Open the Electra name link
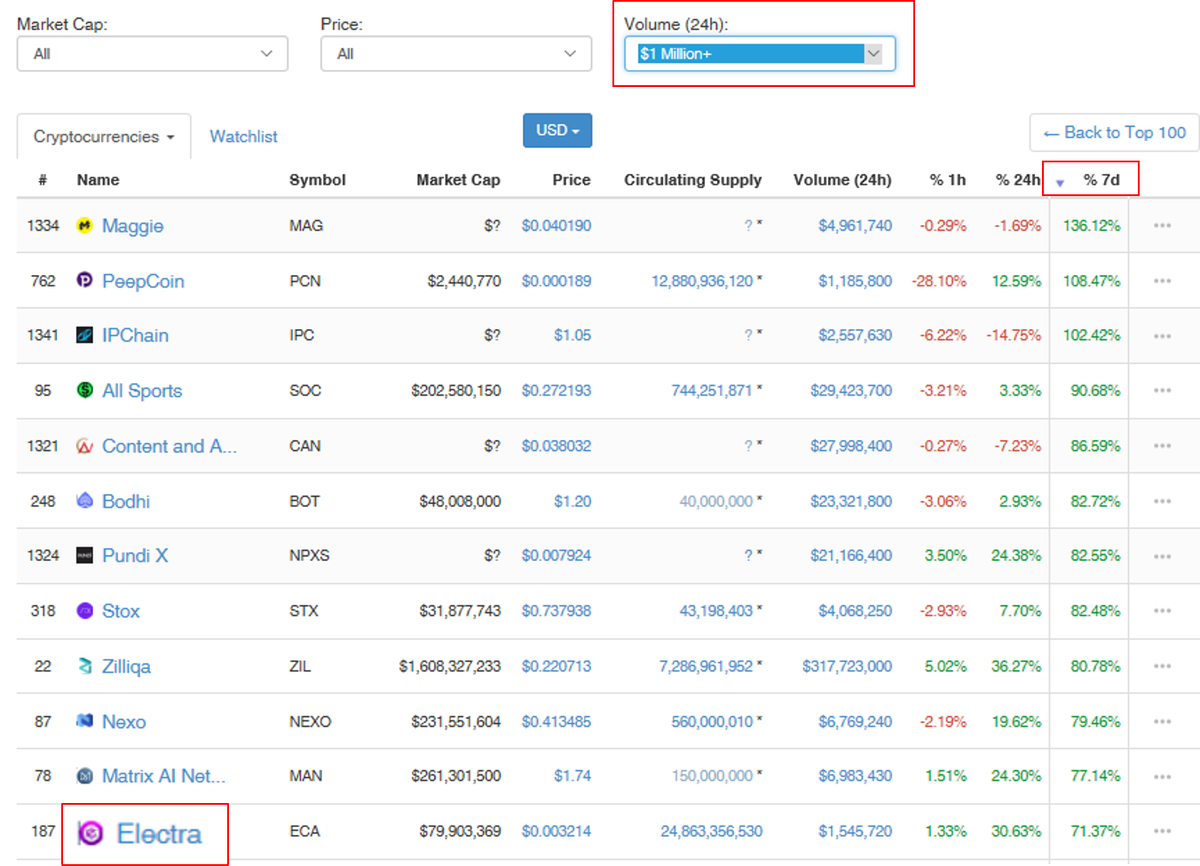Screen dimensions: 1200x866 (x=159, y=833)
